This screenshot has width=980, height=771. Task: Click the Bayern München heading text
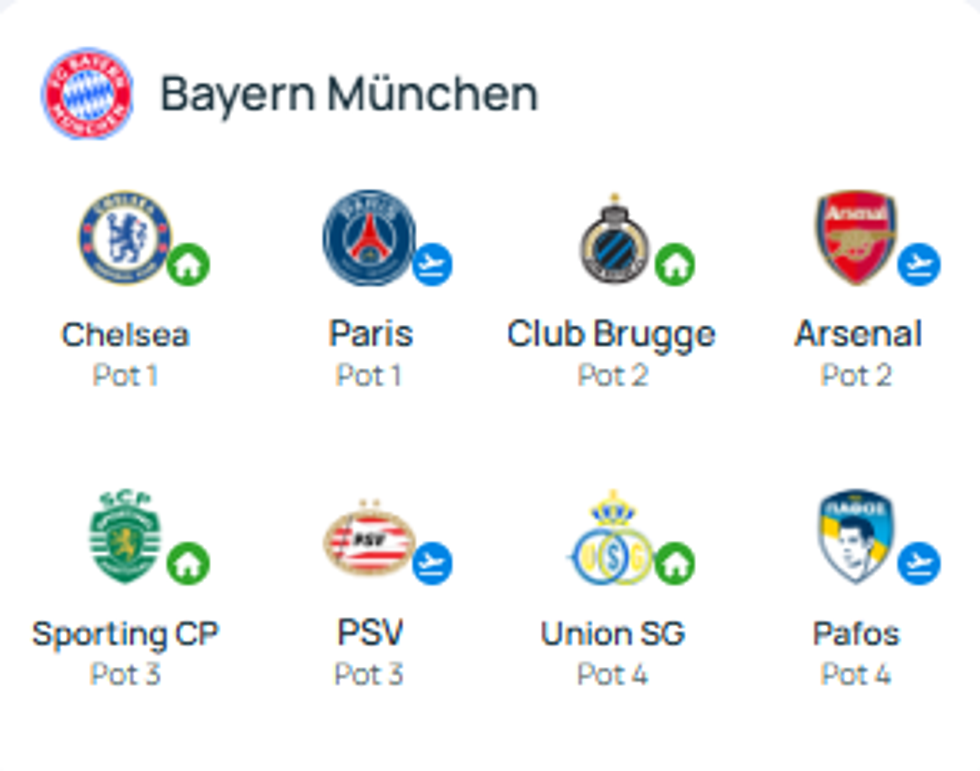[349, 94]
